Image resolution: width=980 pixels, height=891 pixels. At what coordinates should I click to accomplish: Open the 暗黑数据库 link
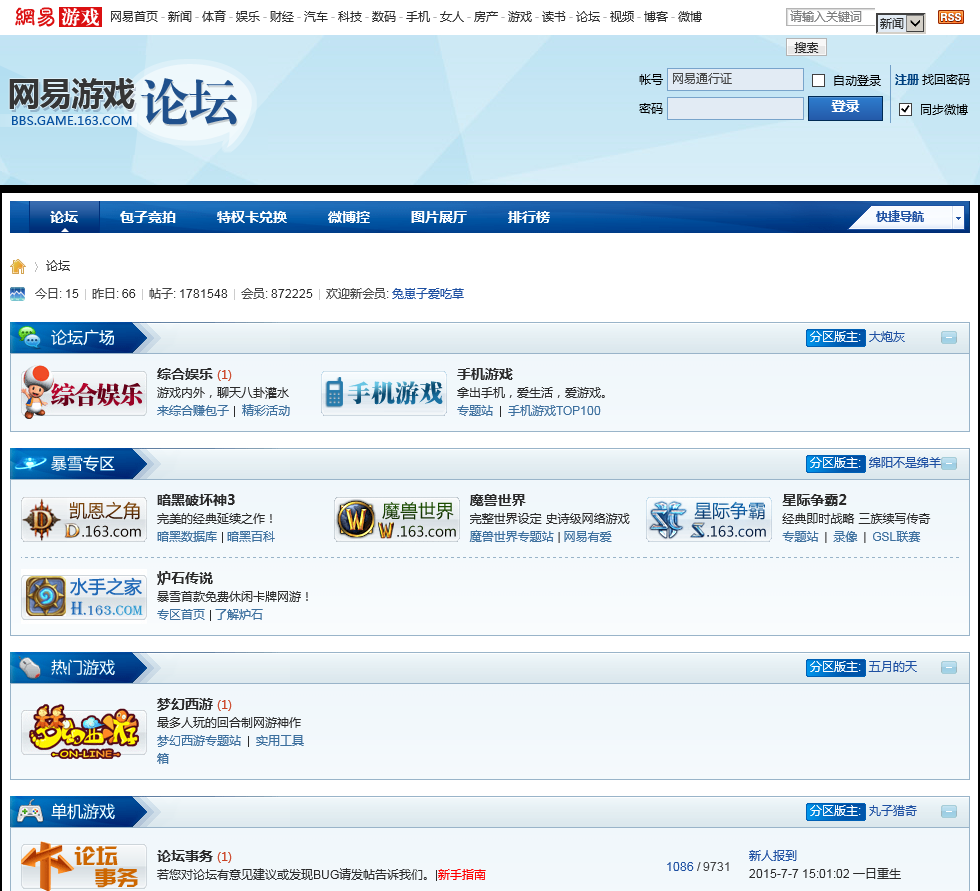click(187, 537)
